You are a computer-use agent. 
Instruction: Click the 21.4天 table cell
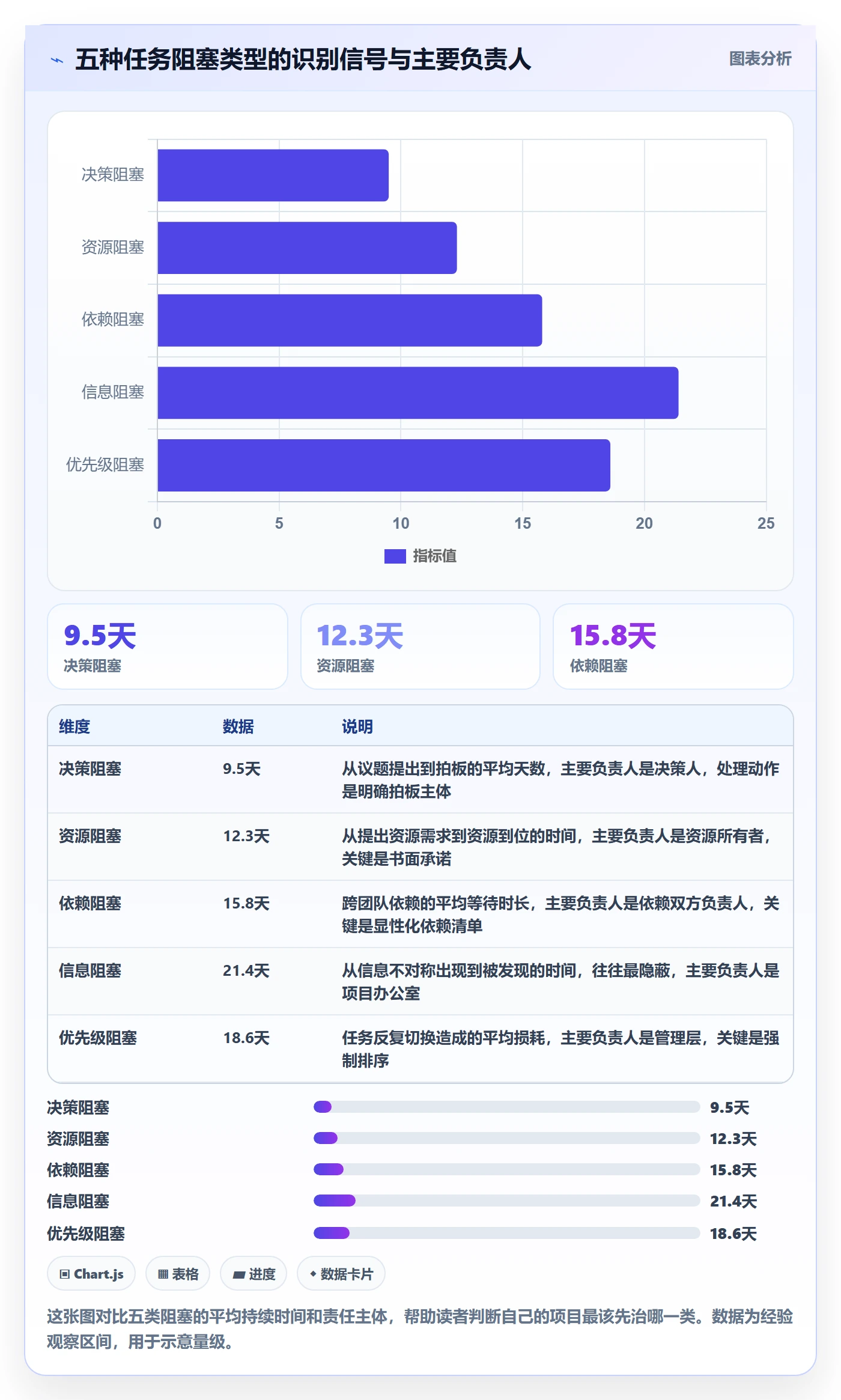pyautogui.click(x=246, y=970)
